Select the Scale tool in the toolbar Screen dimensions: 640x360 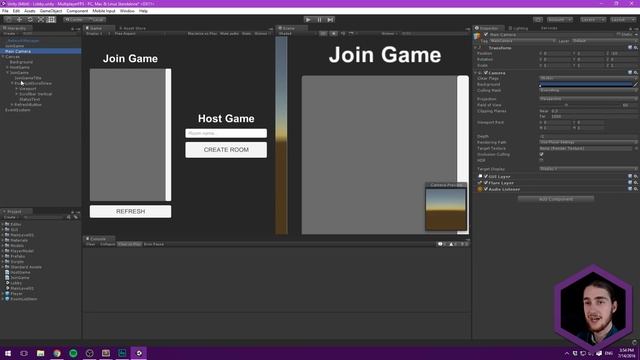click(x=41, y=20)
